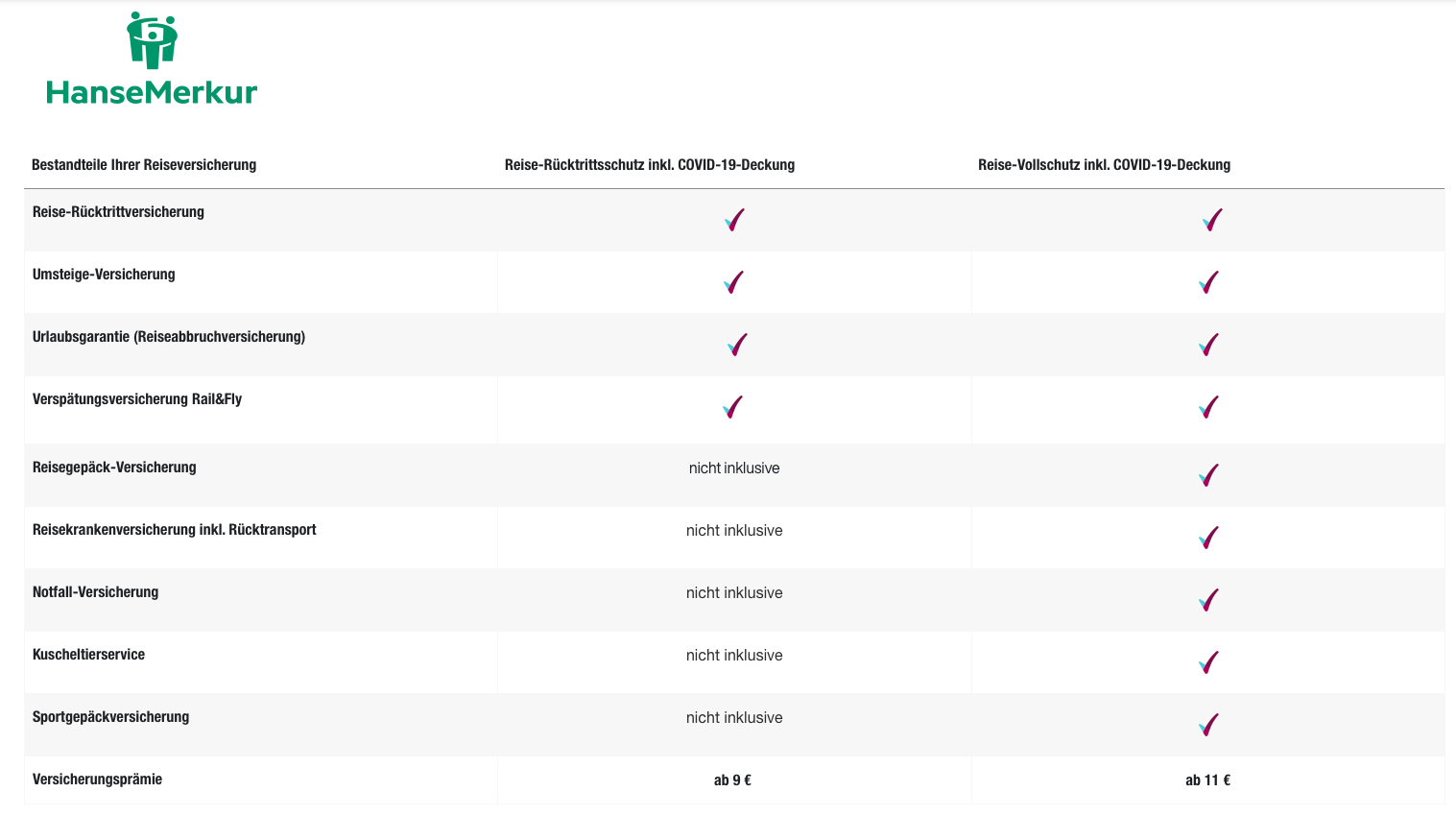
Task: Click the Versicherungsprämie row label
Action: [x=97, y=780]
